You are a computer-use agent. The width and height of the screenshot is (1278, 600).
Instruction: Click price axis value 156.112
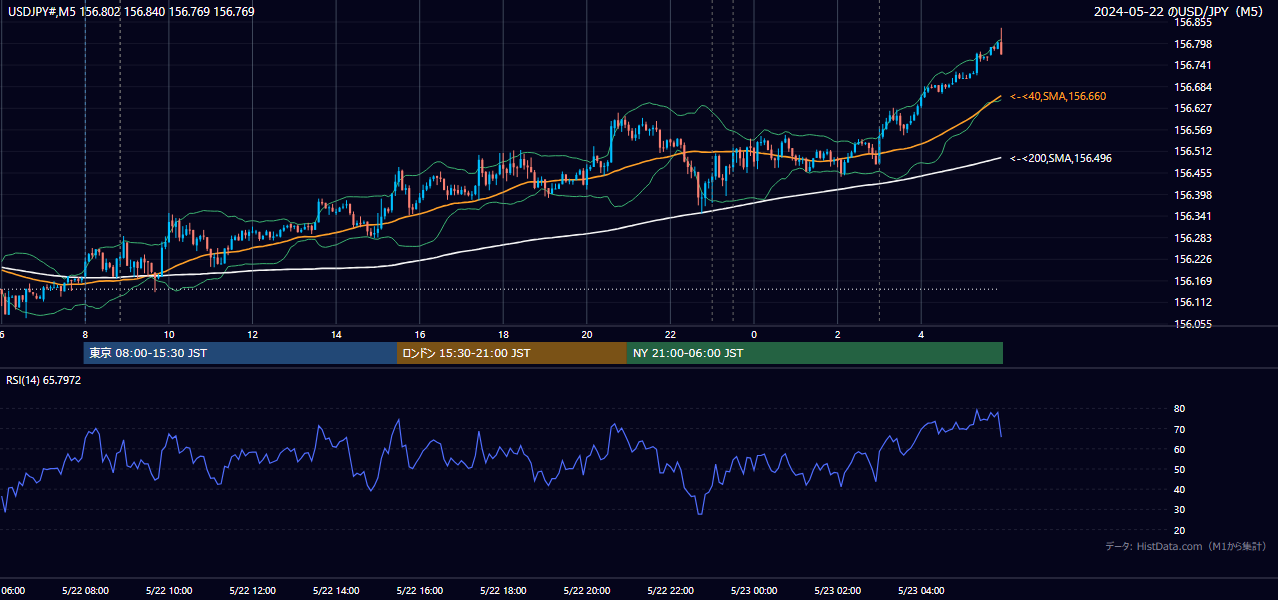click(1193, 303)
